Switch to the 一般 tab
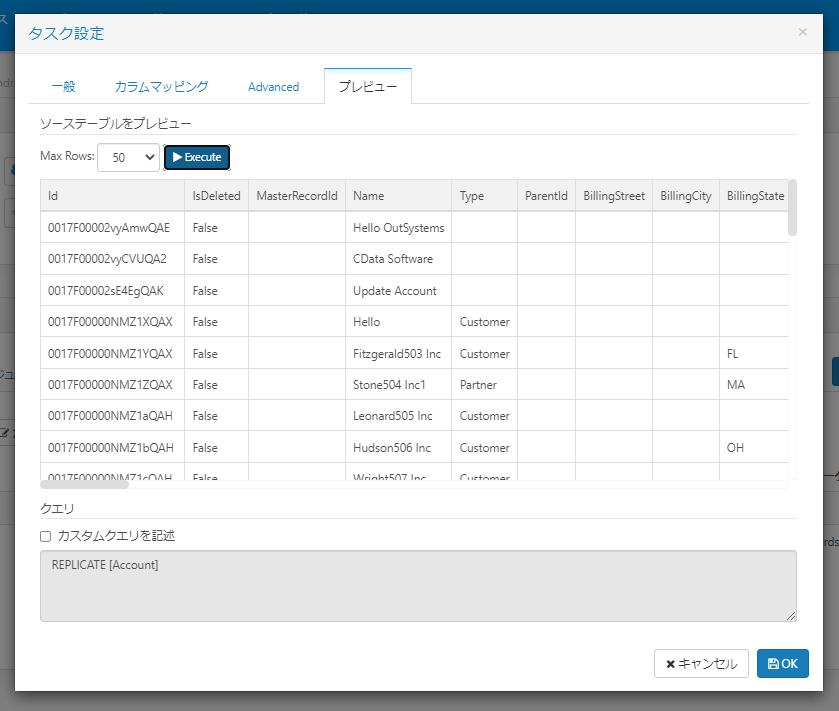 63,87
